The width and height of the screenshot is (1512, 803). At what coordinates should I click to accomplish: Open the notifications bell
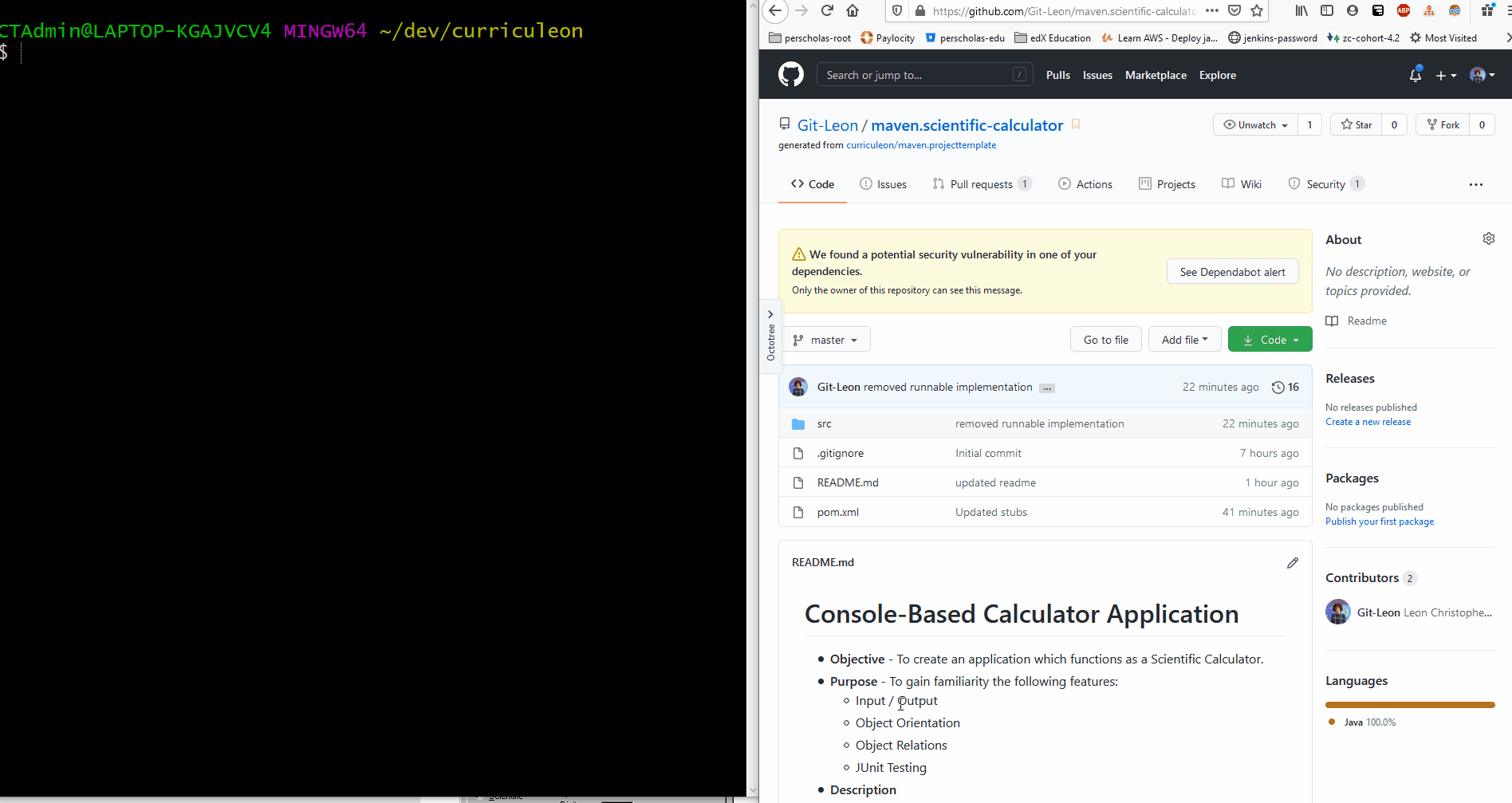(1416, 75)
